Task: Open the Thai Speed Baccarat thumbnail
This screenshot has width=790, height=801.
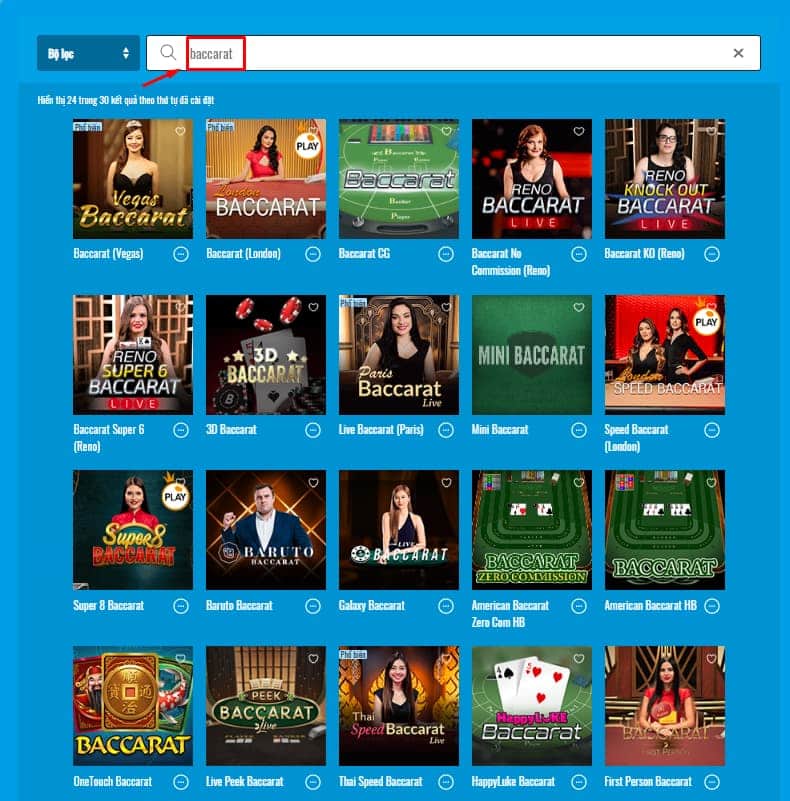Action: [x=399, y=706]
